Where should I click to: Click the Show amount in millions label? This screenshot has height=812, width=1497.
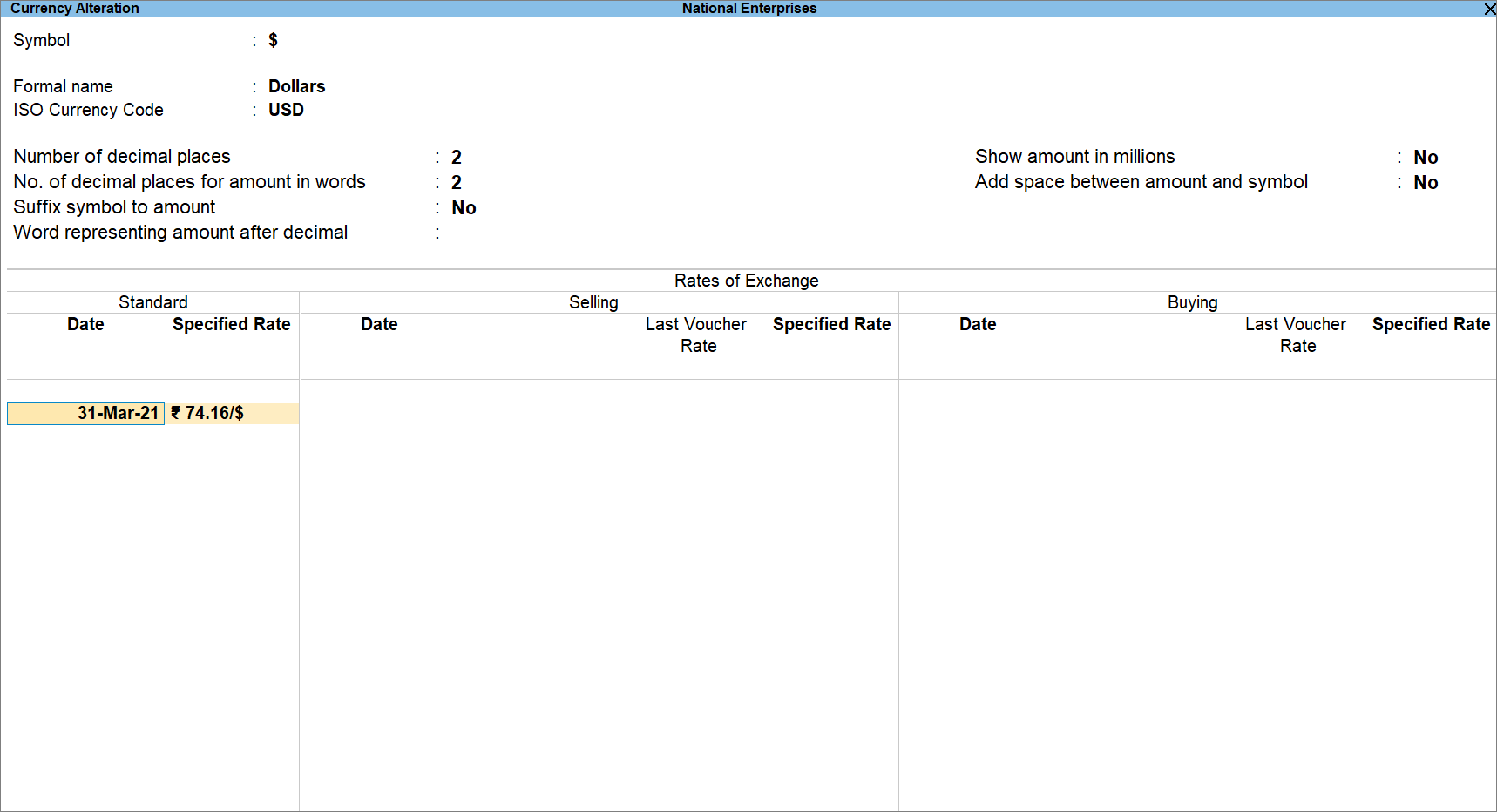pos(1074,157)
